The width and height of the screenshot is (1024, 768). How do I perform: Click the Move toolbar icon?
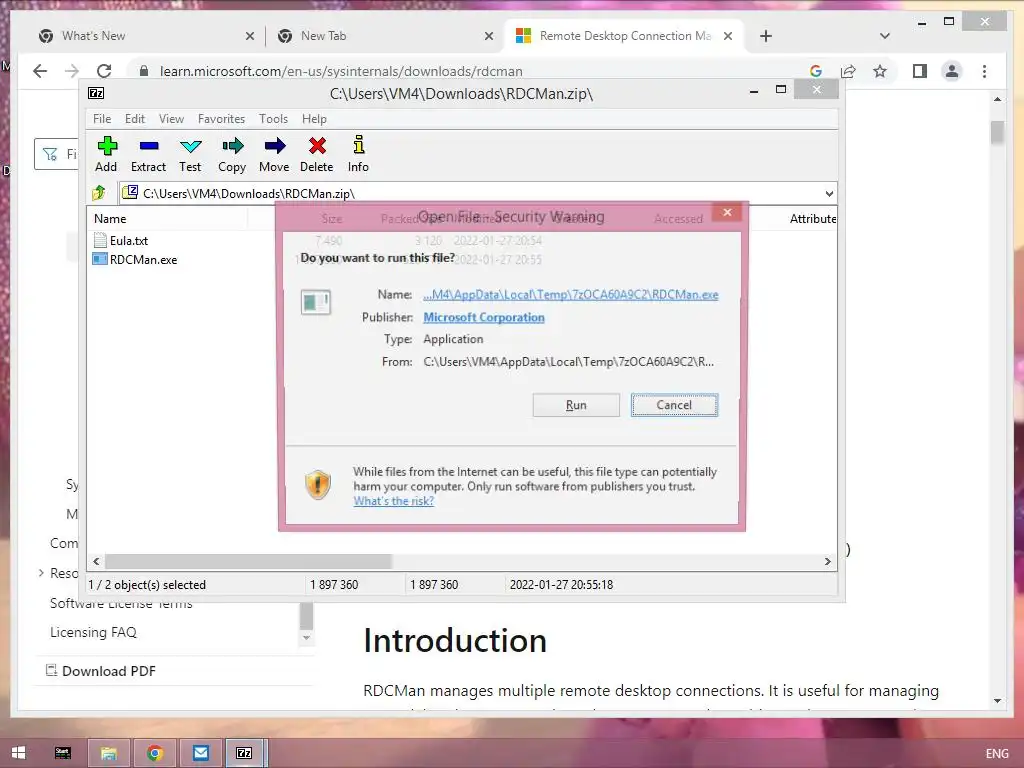pos(274,146)
